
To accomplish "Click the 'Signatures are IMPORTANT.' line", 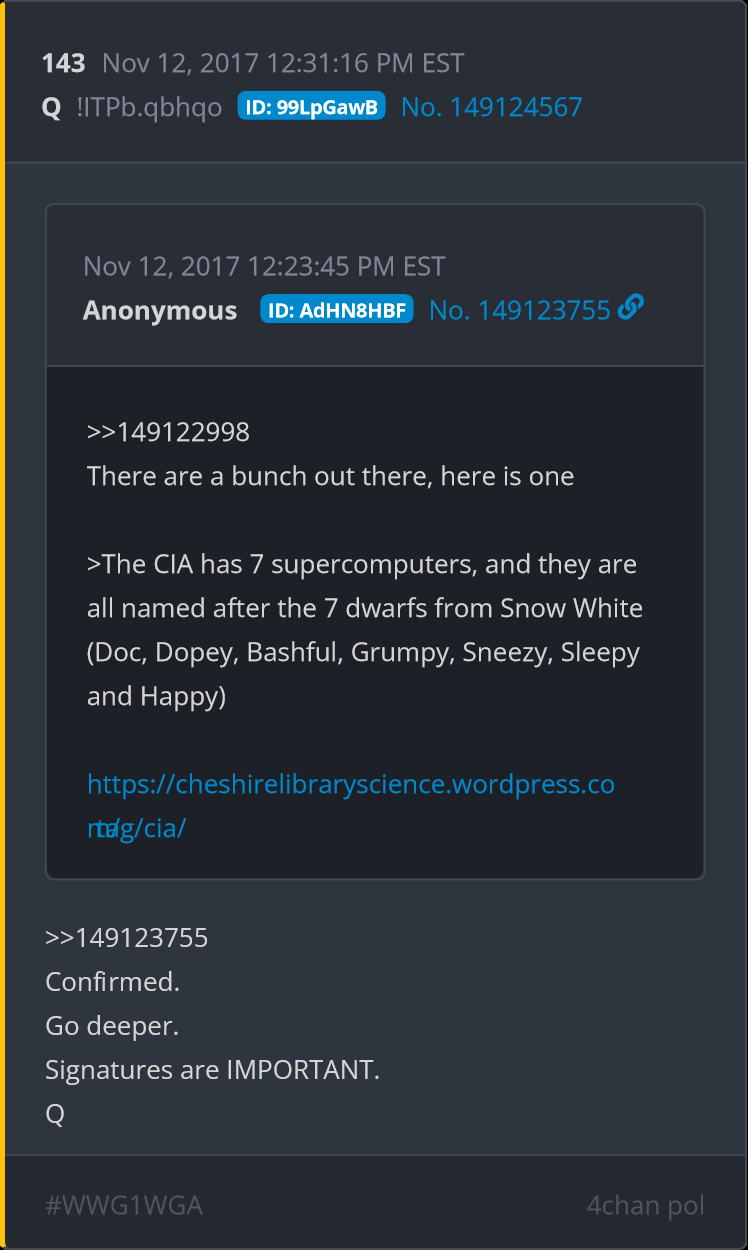I will point(213,1070).
